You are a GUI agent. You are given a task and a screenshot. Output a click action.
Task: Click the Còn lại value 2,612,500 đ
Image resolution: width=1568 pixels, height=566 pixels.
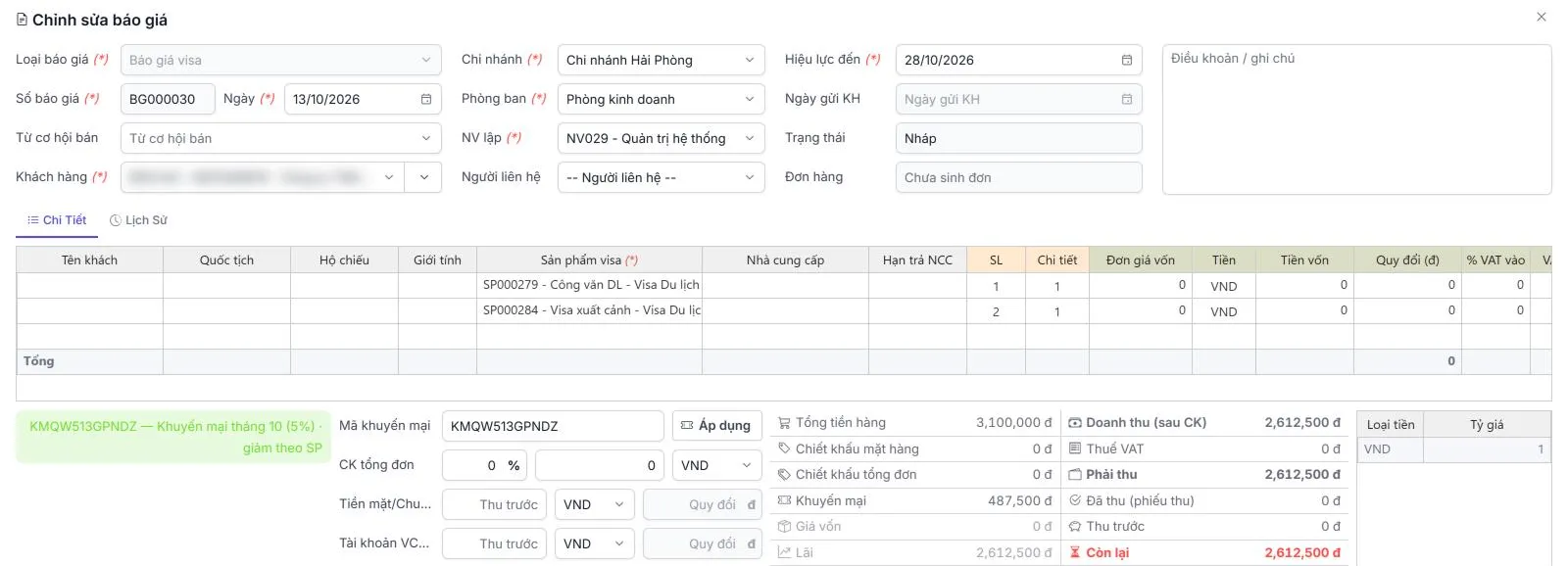[1302, 552]
